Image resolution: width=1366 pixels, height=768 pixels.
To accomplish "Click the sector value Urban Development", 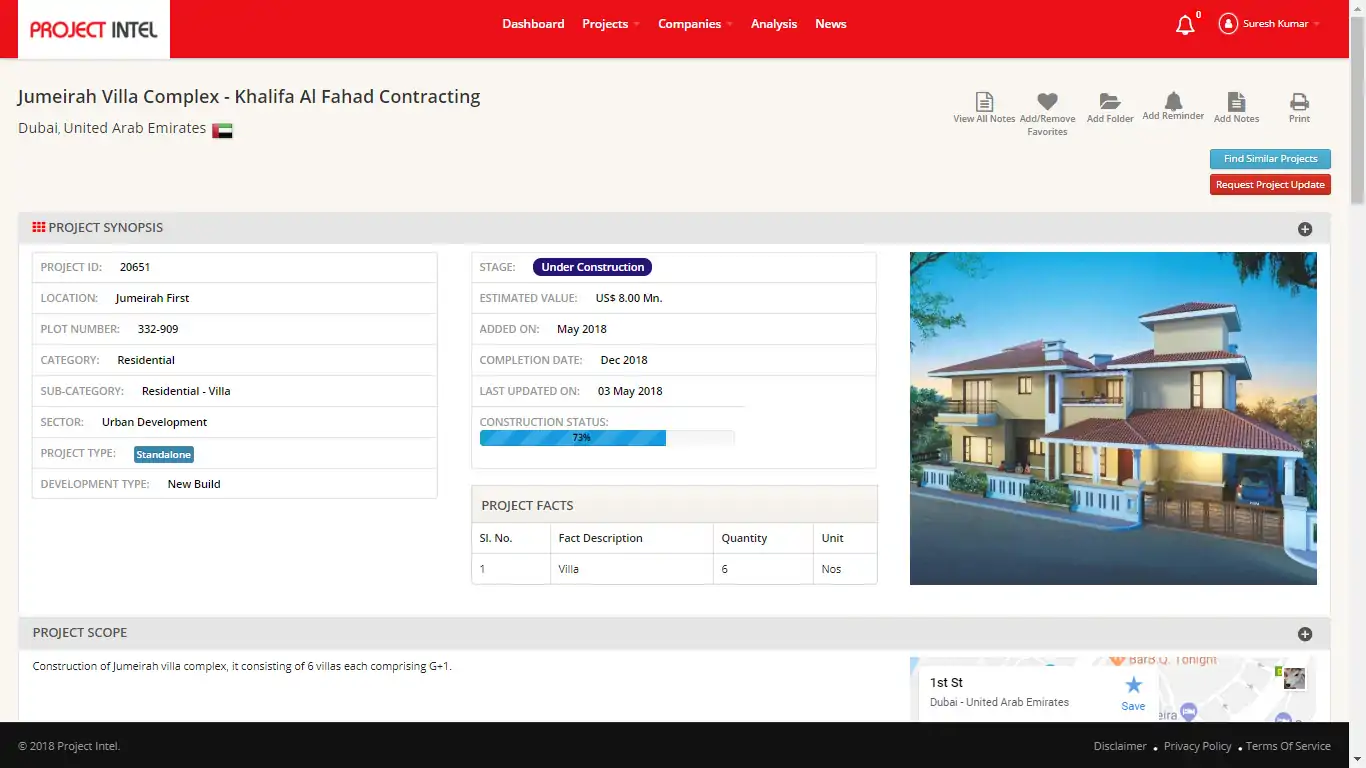I will 155,422.
